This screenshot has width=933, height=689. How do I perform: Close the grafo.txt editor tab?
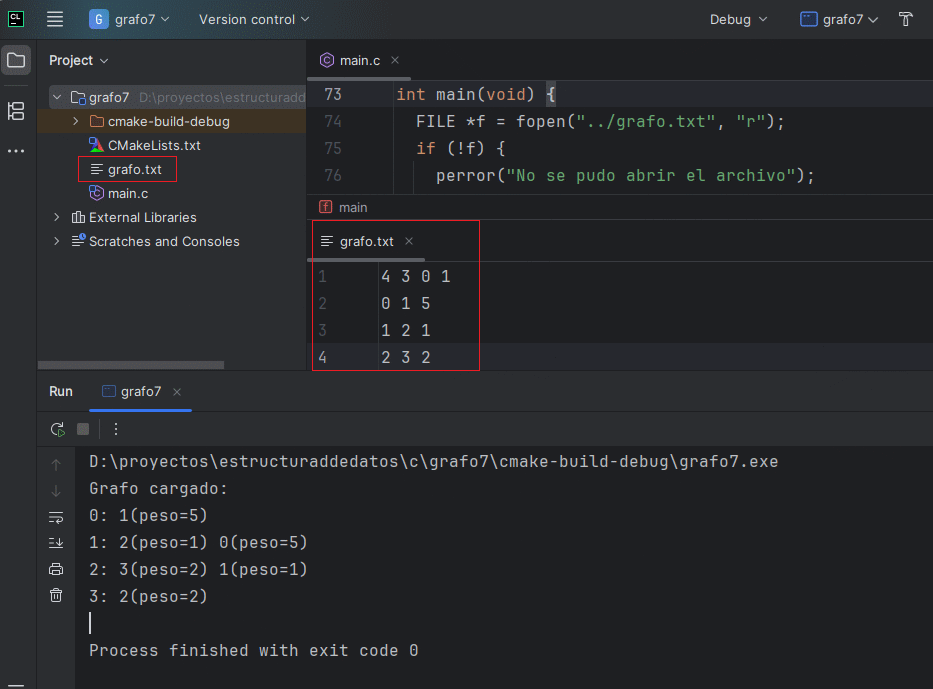pos(409,241)
